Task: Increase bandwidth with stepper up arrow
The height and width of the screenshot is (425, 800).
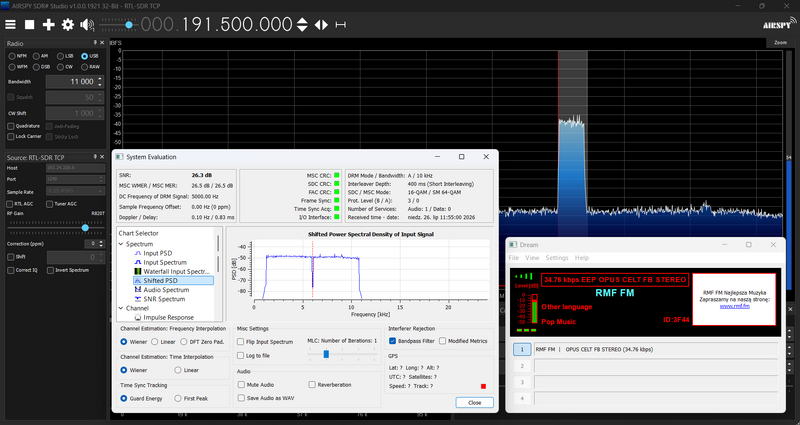Action: click(x=100, y=79)
